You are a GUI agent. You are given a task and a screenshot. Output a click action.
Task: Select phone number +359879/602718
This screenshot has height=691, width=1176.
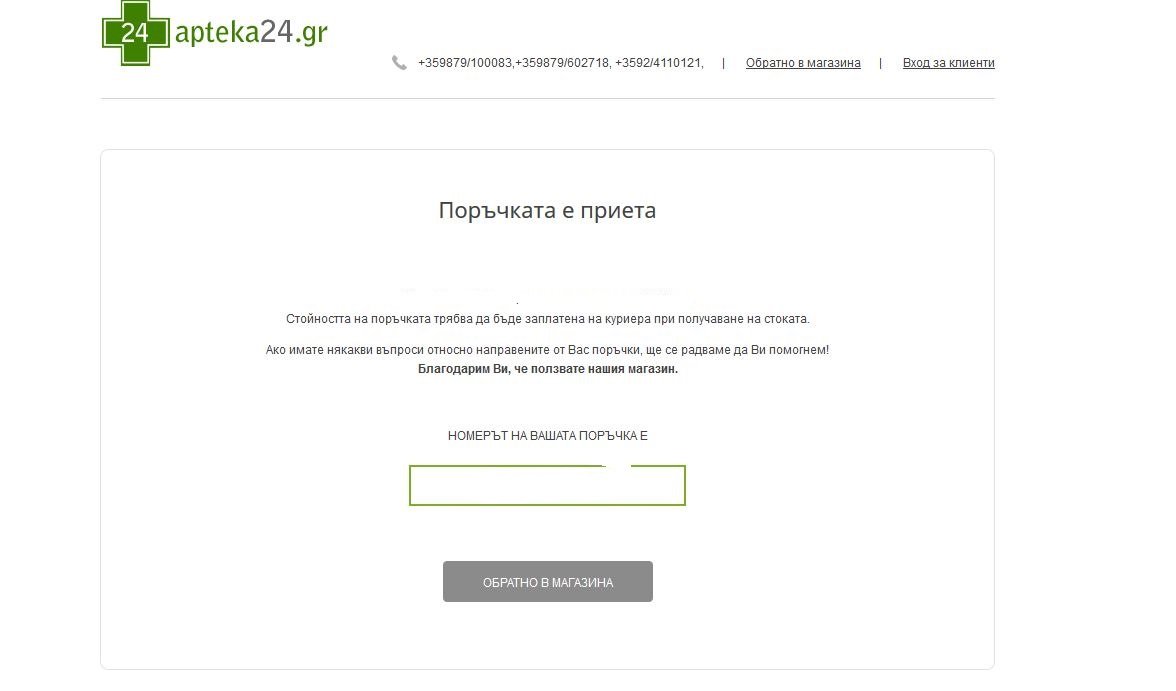pos(563,63)
